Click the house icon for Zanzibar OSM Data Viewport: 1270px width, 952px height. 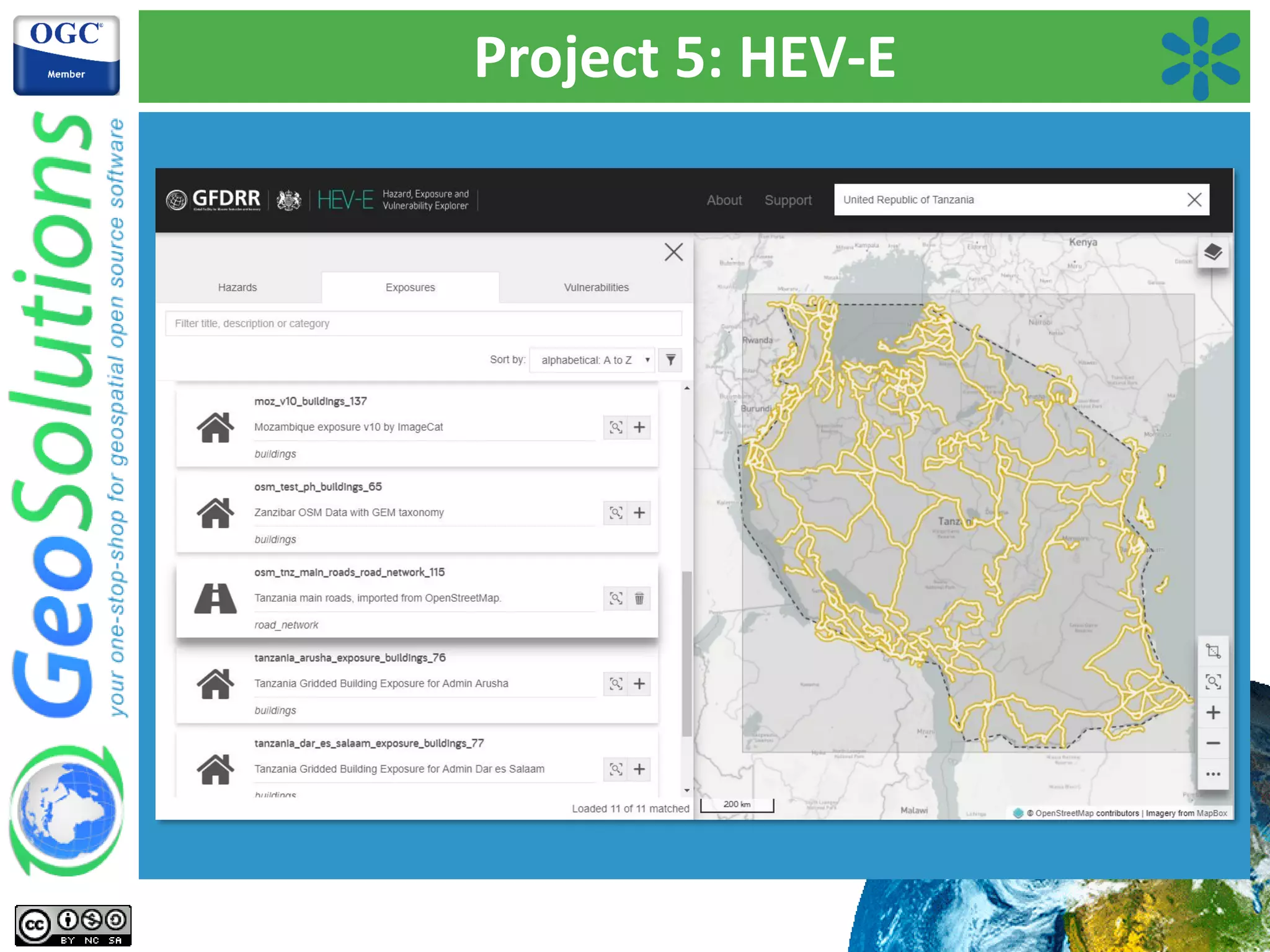215,513
